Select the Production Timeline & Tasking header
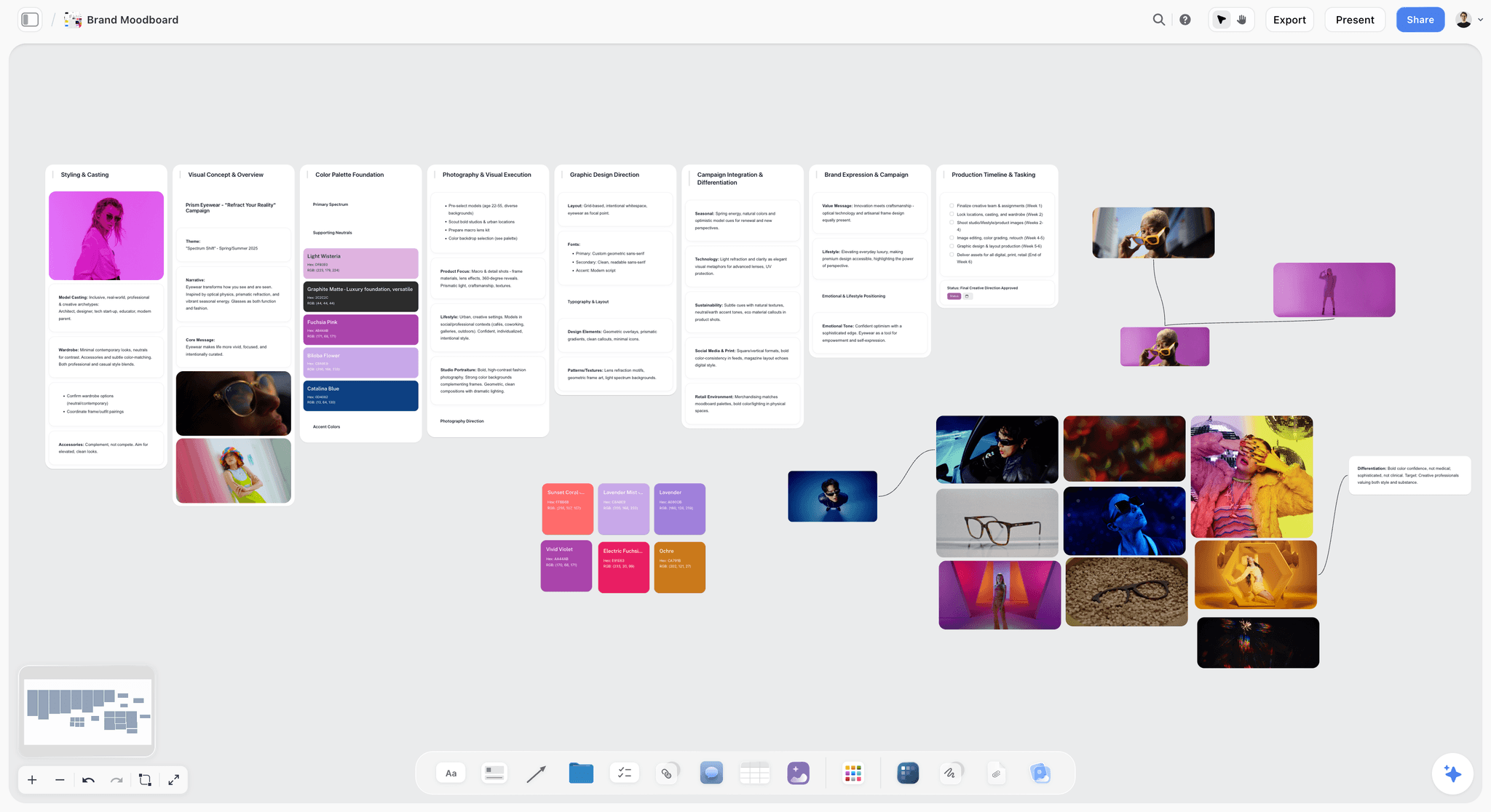The width and height of the screenshot is (1491, 812). pyautogui.click(x=993, y=175)
